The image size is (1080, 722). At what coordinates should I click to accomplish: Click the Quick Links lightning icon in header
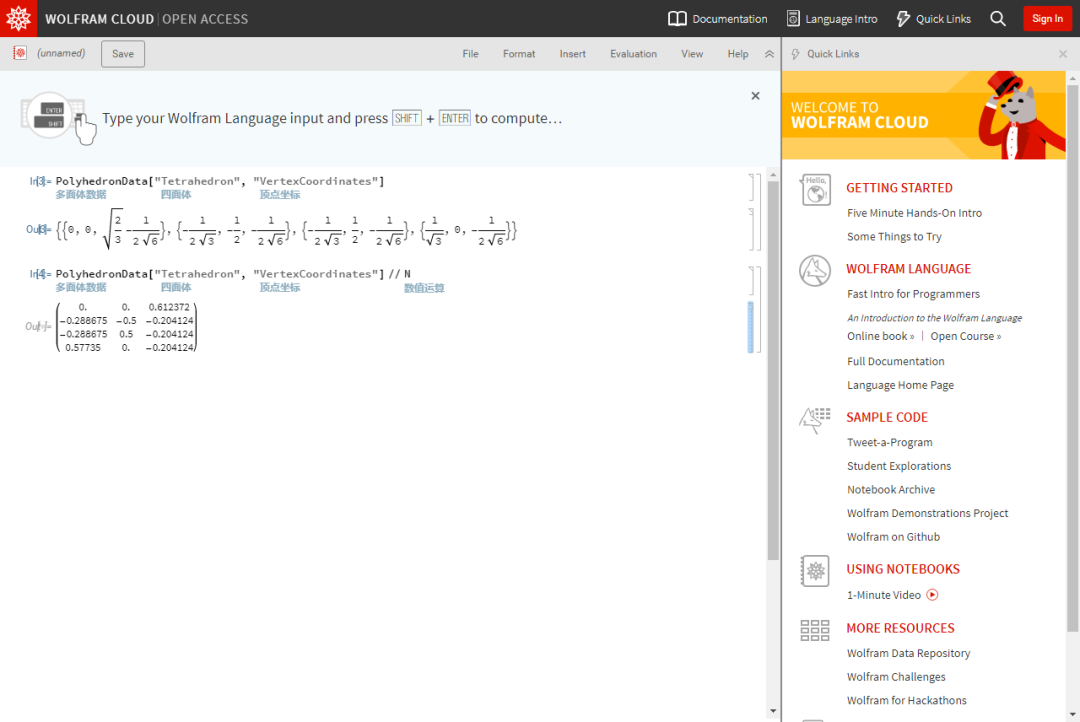(903, 19)
